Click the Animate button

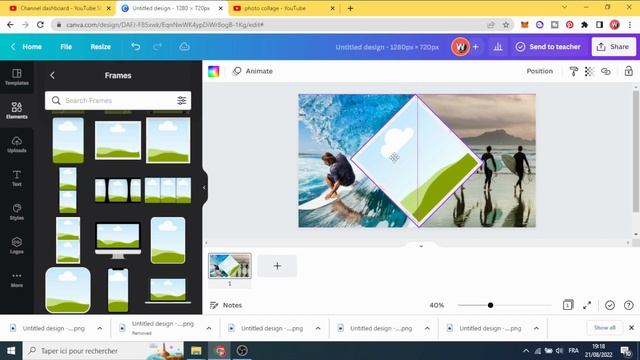pyautogui.click(x=253, y=71)
